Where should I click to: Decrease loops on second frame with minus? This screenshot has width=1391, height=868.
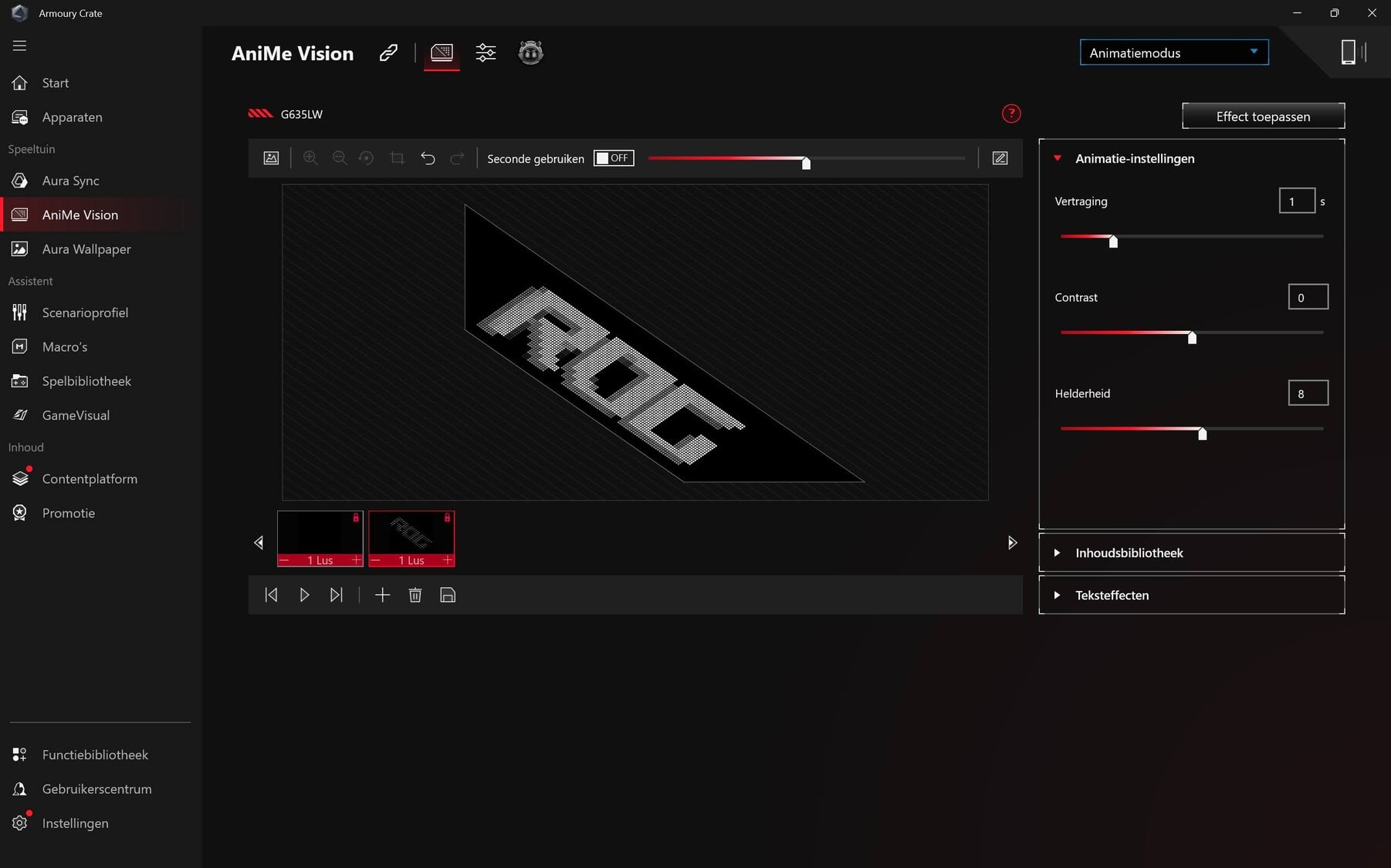pyautogui.click(x=375, y=560)
